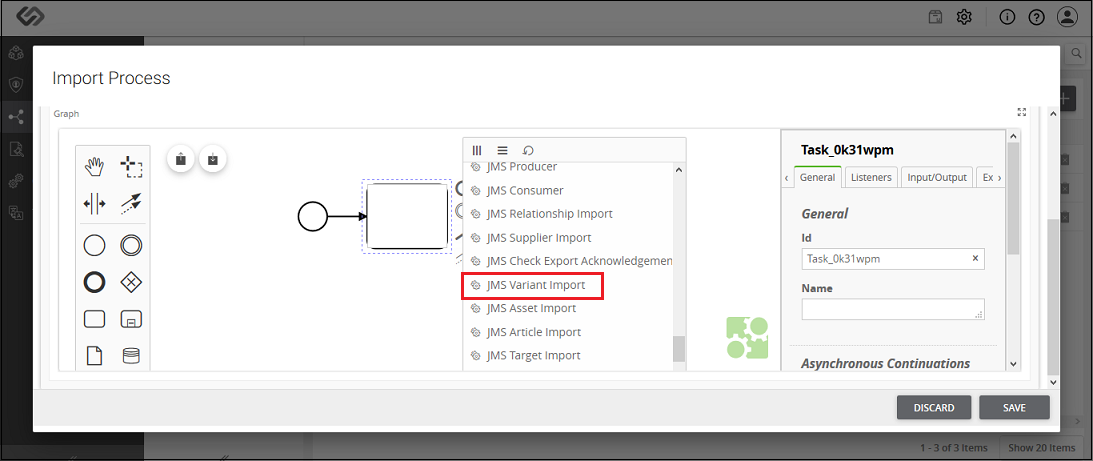Click the Asynchronous Continuations heading
This screenshot has height=461, width=1093.
(885, 364)
